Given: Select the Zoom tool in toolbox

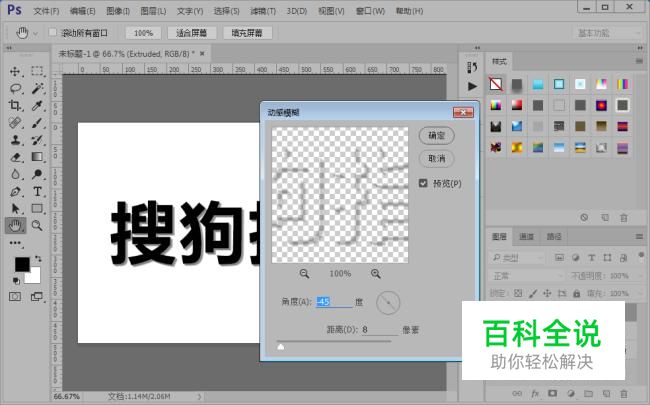Looking at the screenshot, I should 37,226.
